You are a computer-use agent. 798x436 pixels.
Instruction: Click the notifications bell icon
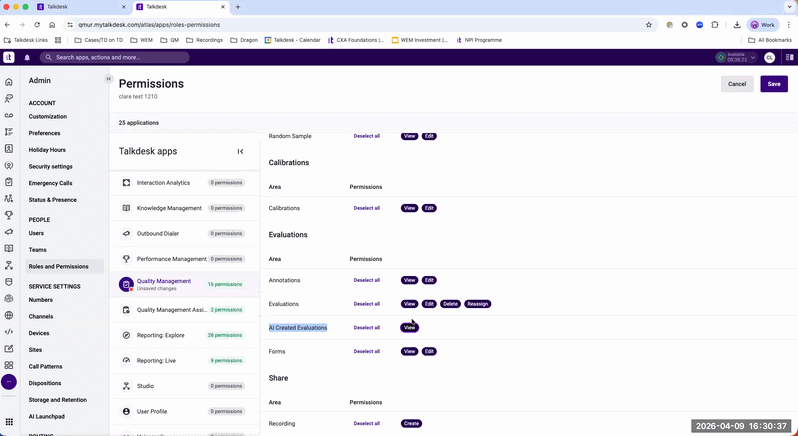tap(27, 57)
